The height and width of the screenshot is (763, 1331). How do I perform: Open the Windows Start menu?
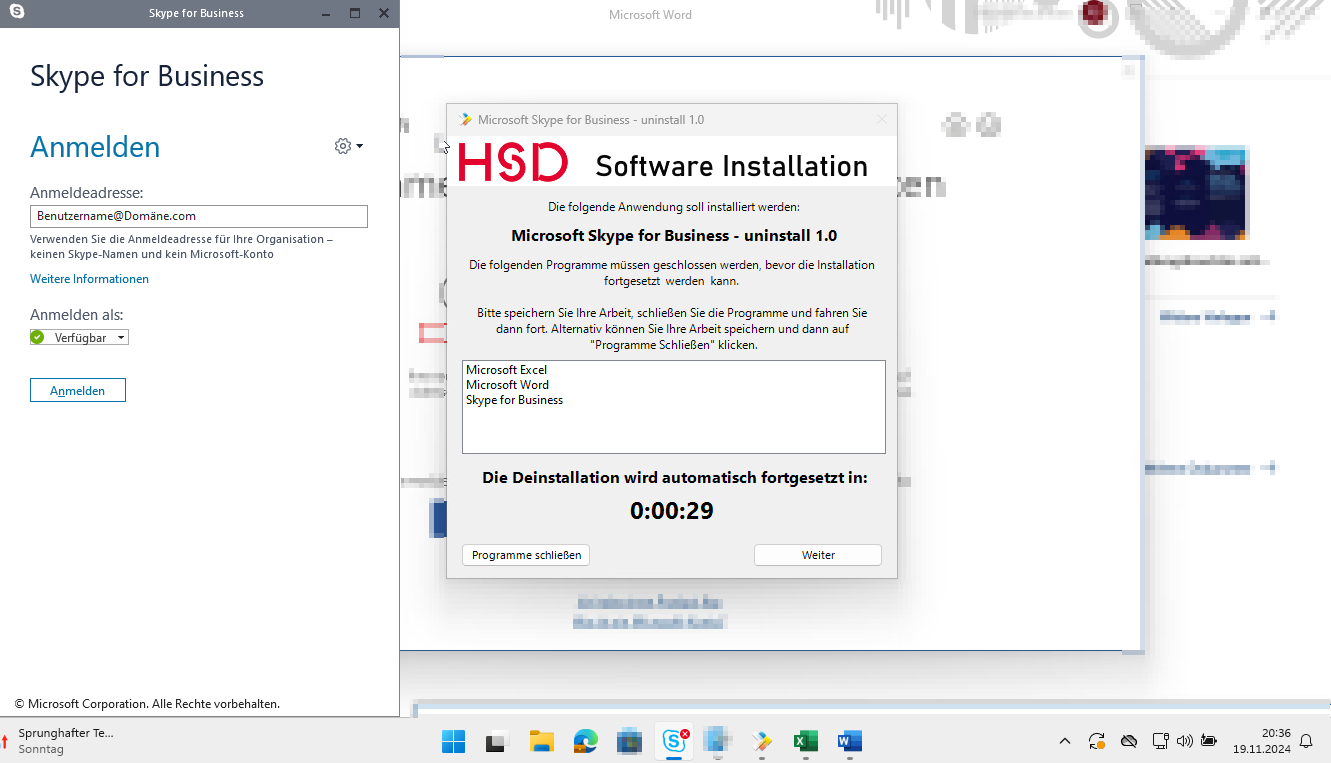[453, 742]
